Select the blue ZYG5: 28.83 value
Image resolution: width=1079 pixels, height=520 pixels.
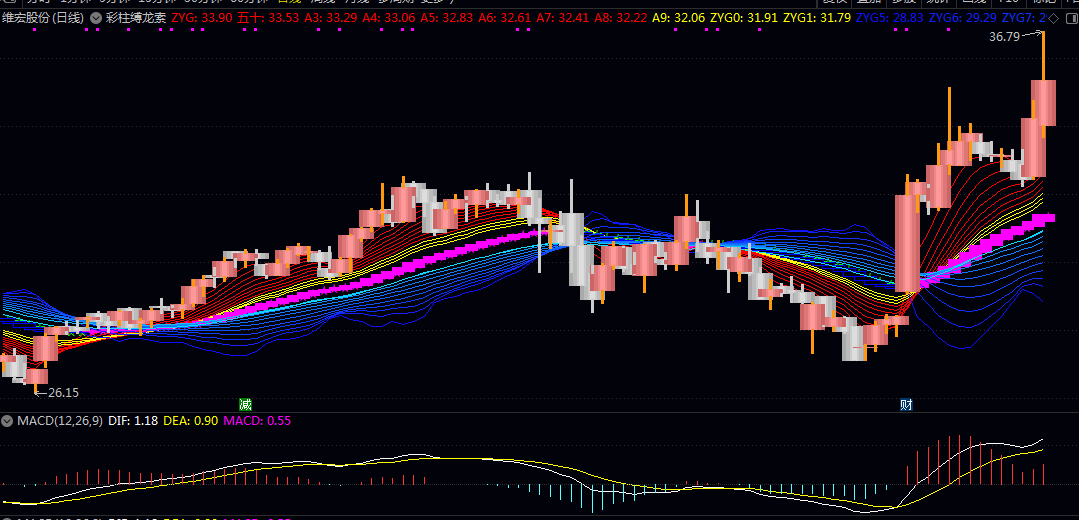tap(890, 18)
